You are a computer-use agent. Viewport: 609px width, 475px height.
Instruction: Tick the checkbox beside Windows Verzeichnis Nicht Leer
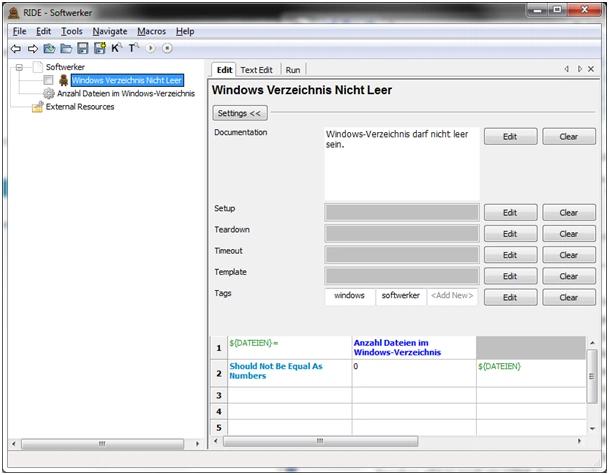click(x=48, y=80)
